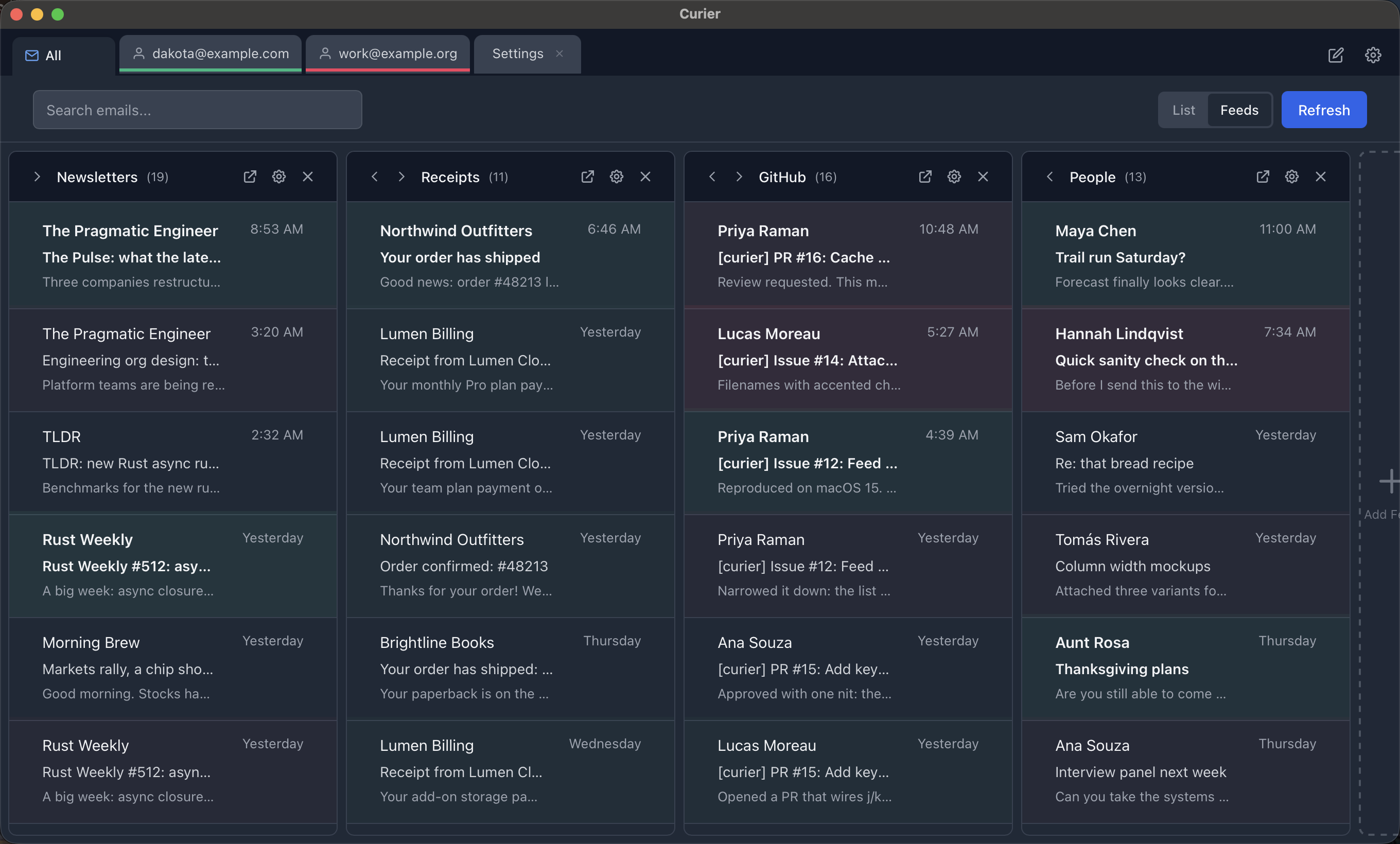This screenshot has width=1400, height=844.
Task: Open Maya Chen Trail run Saturday email
Action: [1185, 256]
